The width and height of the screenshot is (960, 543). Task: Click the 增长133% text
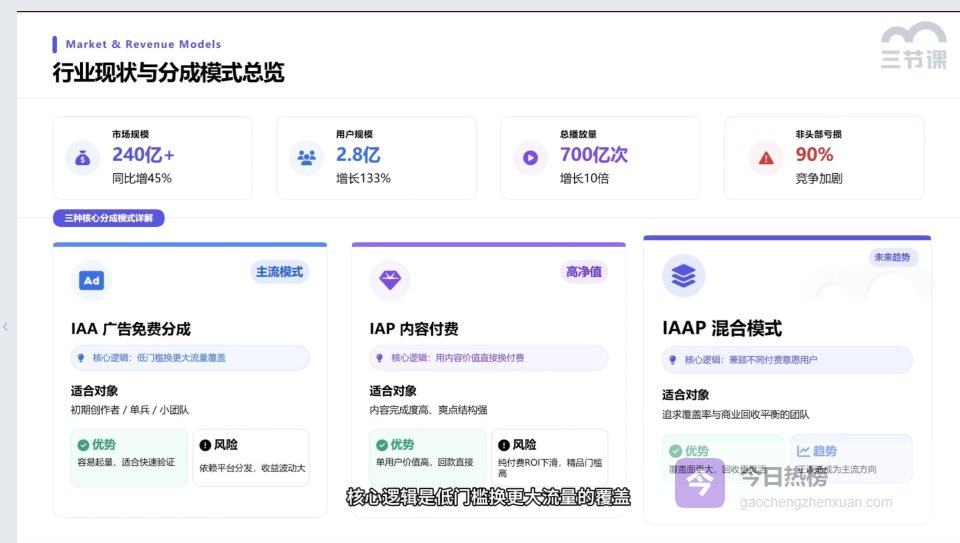click(363, 179)
